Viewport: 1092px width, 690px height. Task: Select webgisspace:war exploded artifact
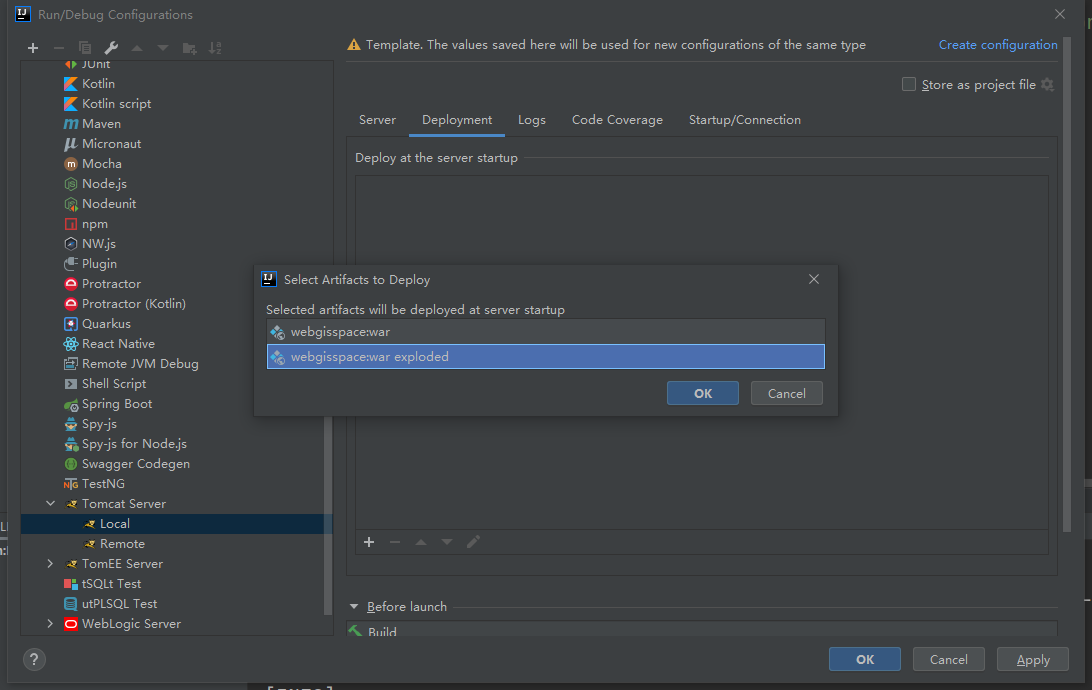[545, 356]
